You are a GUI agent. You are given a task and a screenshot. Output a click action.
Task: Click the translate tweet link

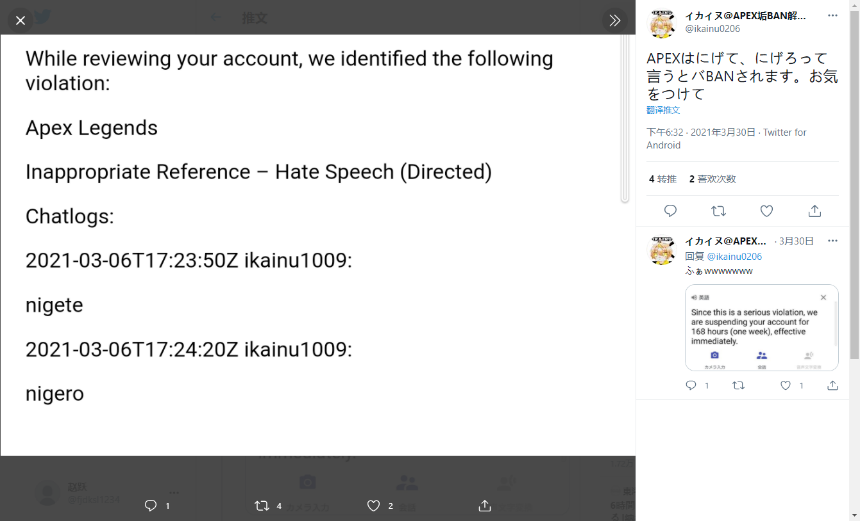tap(663, 110)
